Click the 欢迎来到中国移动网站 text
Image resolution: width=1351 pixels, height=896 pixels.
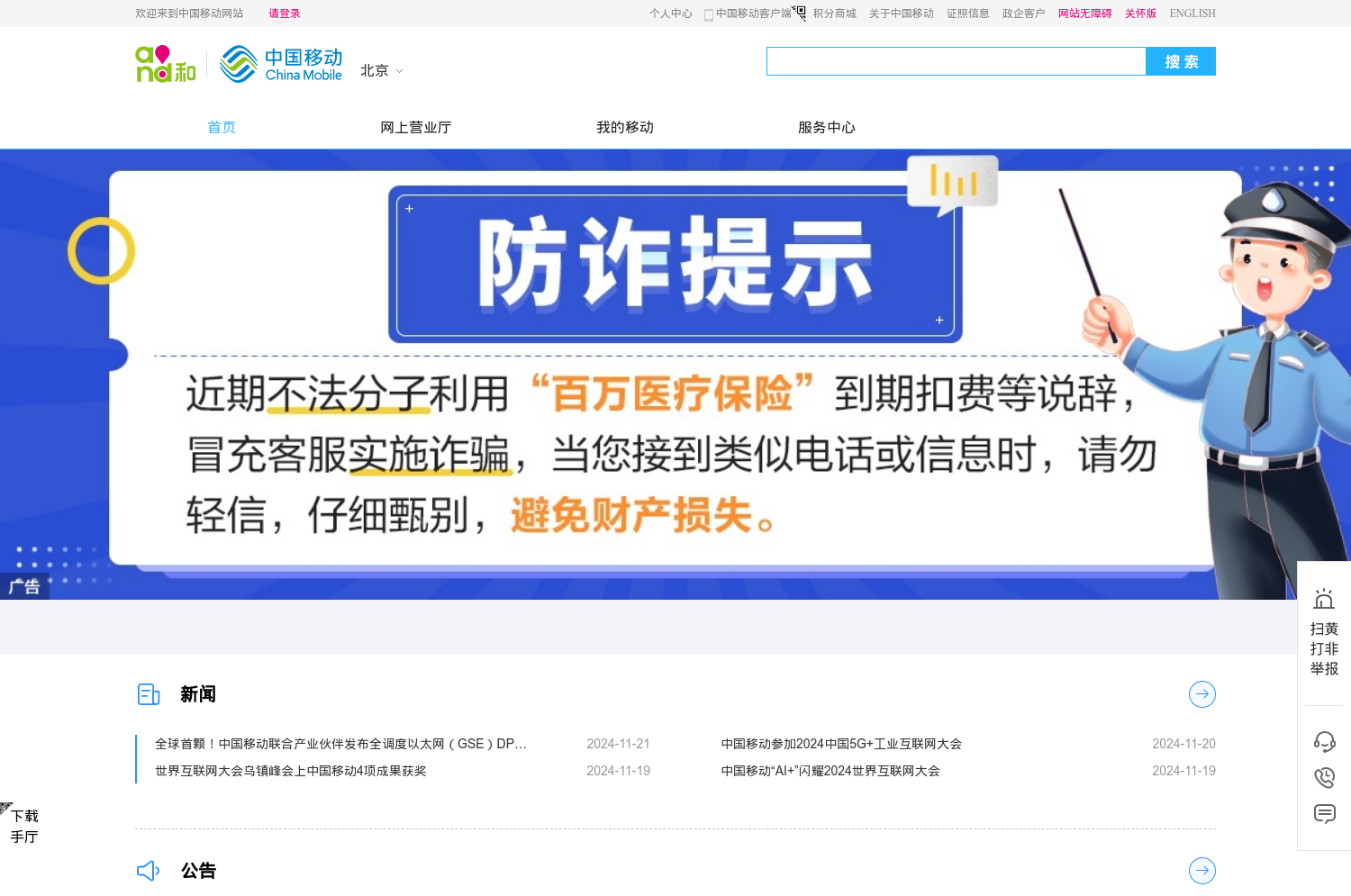tap(189, 14)
